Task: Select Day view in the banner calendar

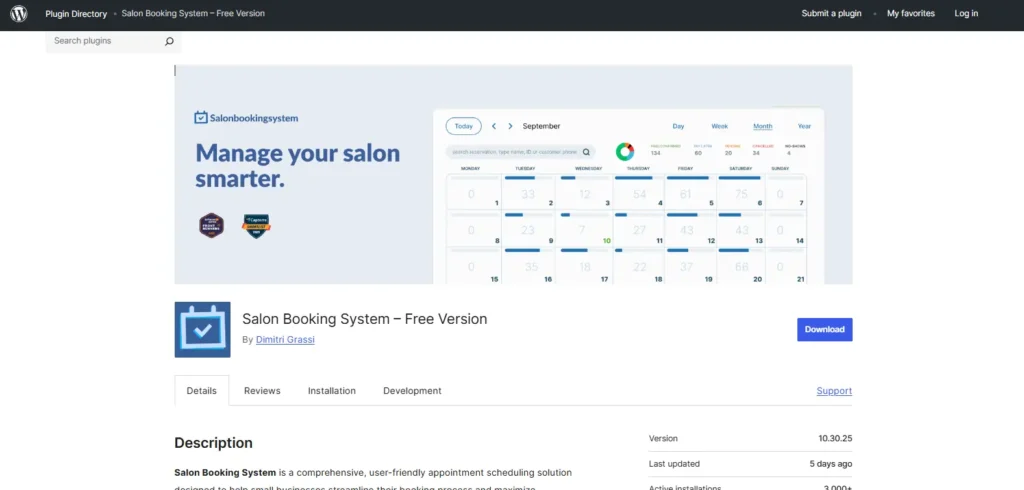Action: tap(679, 126)
